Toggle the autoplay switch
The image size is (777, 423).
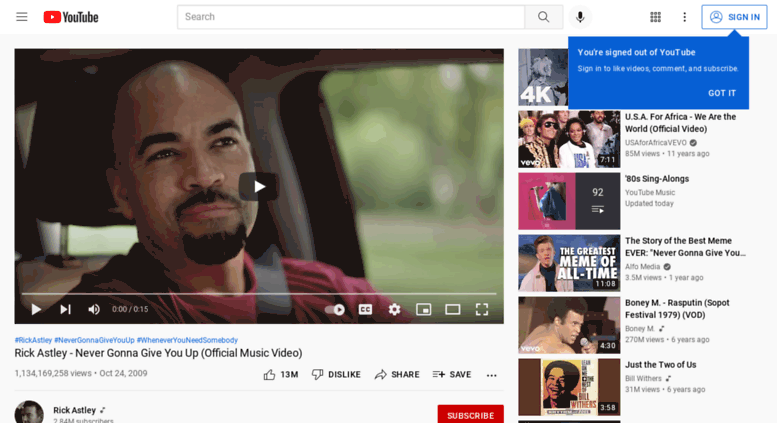(335, 310)
